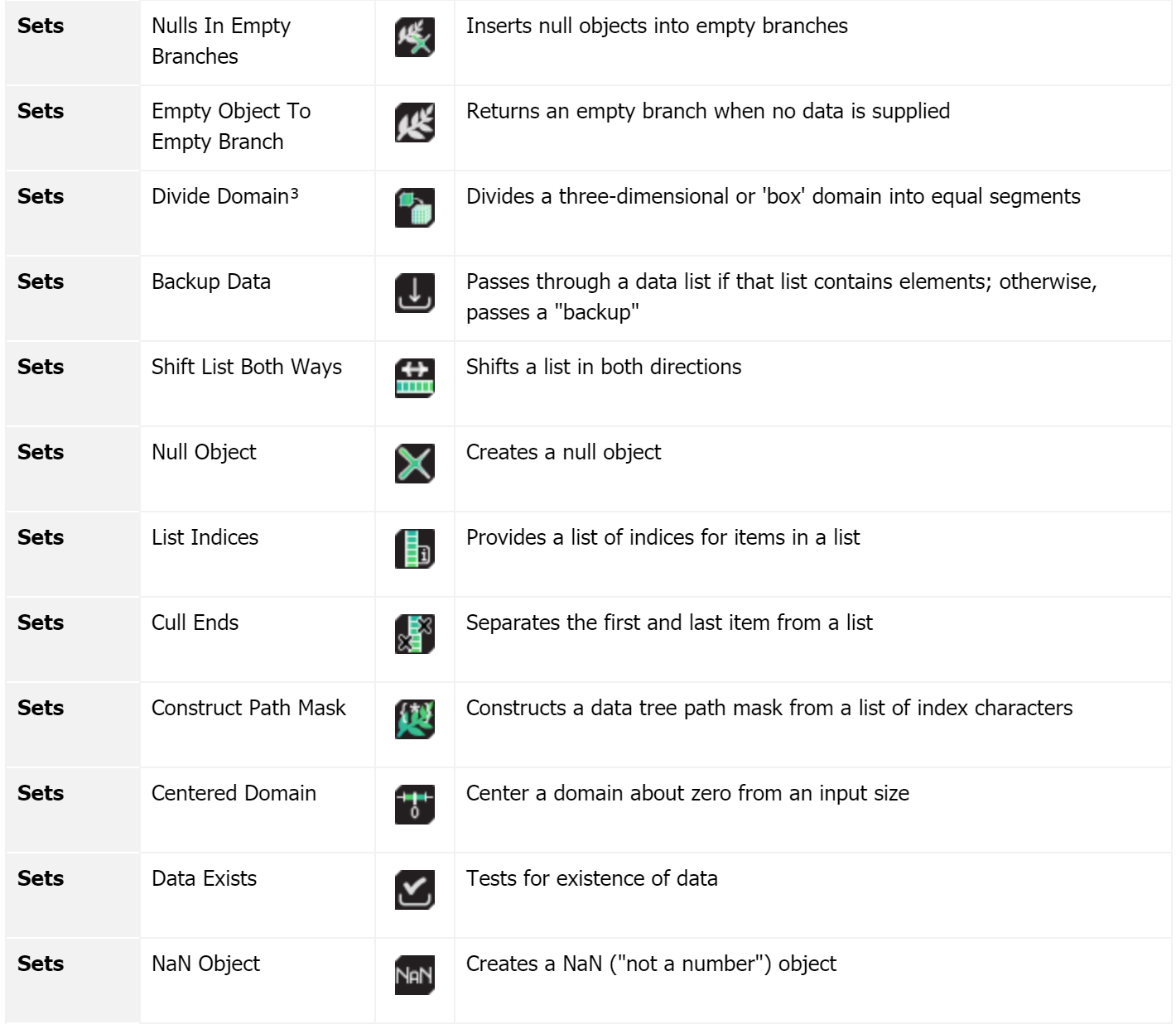Click the "Centered Domain" component name
Viewport: 1176px width, 1024px height.
(x=234, y=793)
